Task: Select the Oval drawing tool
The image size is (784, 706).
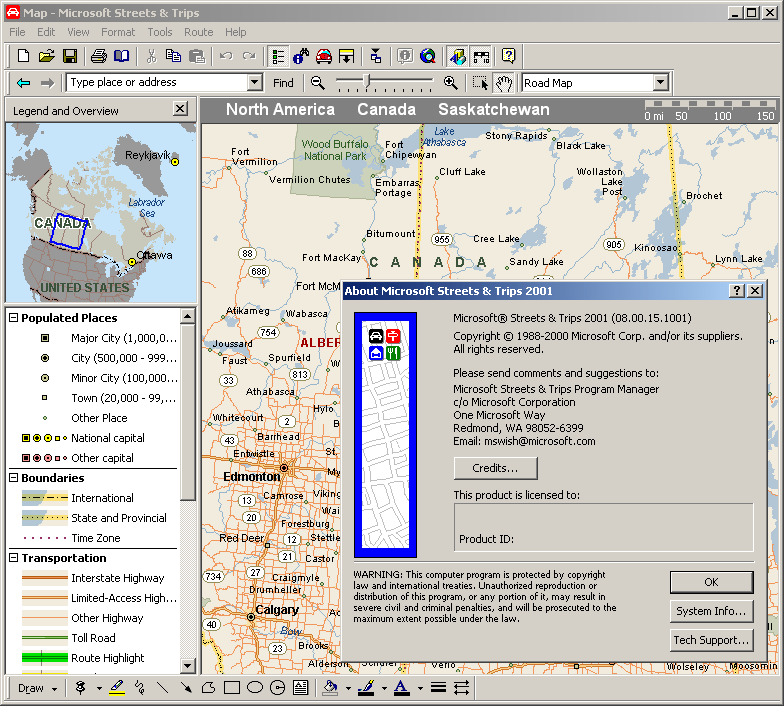Action: (x=254, y=688)
